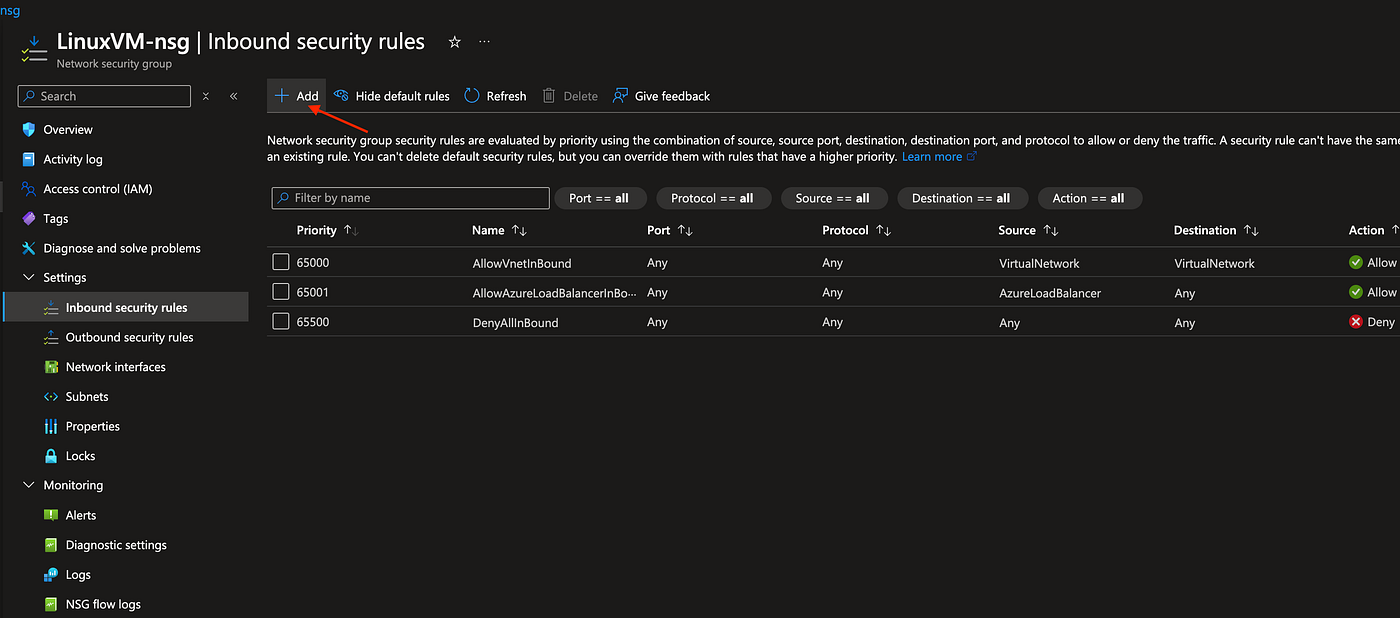Collapse the sidebar with double chevron icon
The image size is (1400, 618).
(233, 96)
